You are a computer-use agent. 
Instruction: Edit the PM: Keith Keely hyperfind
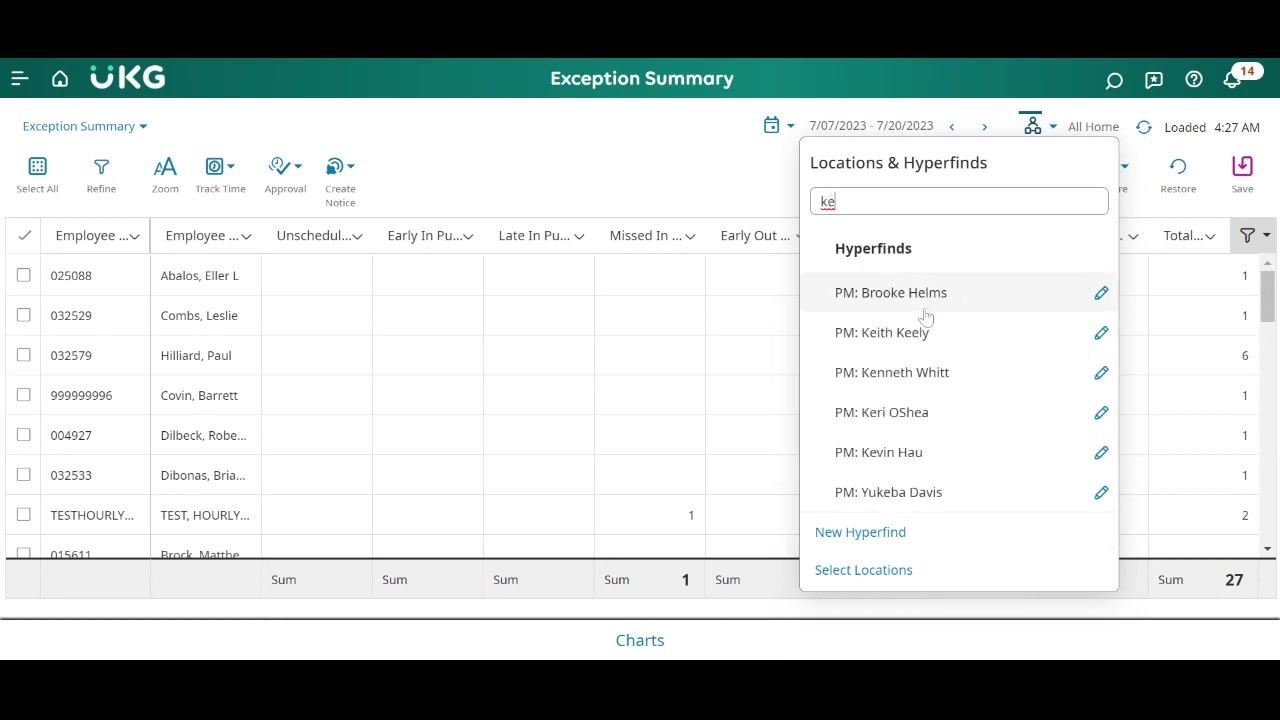[1101, 333]
